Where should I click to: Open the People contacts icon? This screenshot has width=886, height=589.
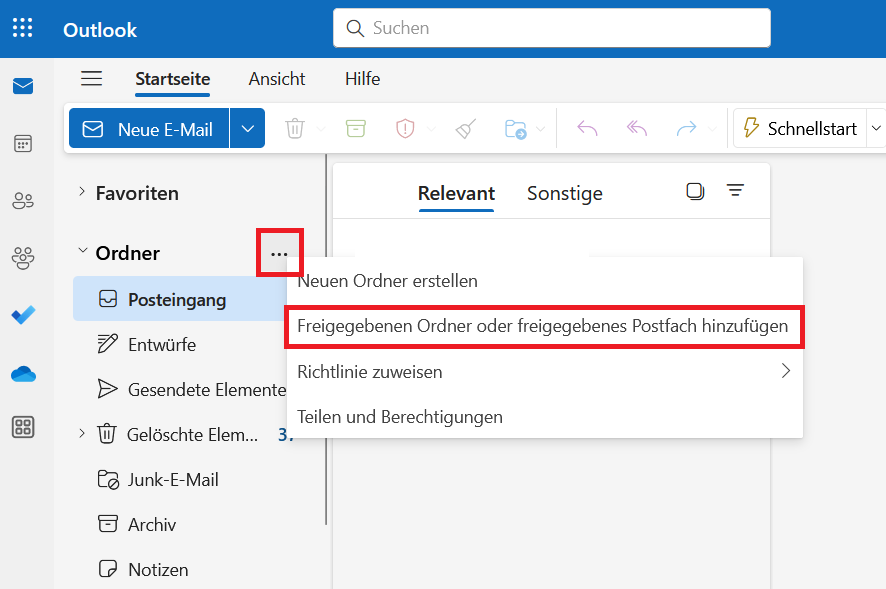23,201
